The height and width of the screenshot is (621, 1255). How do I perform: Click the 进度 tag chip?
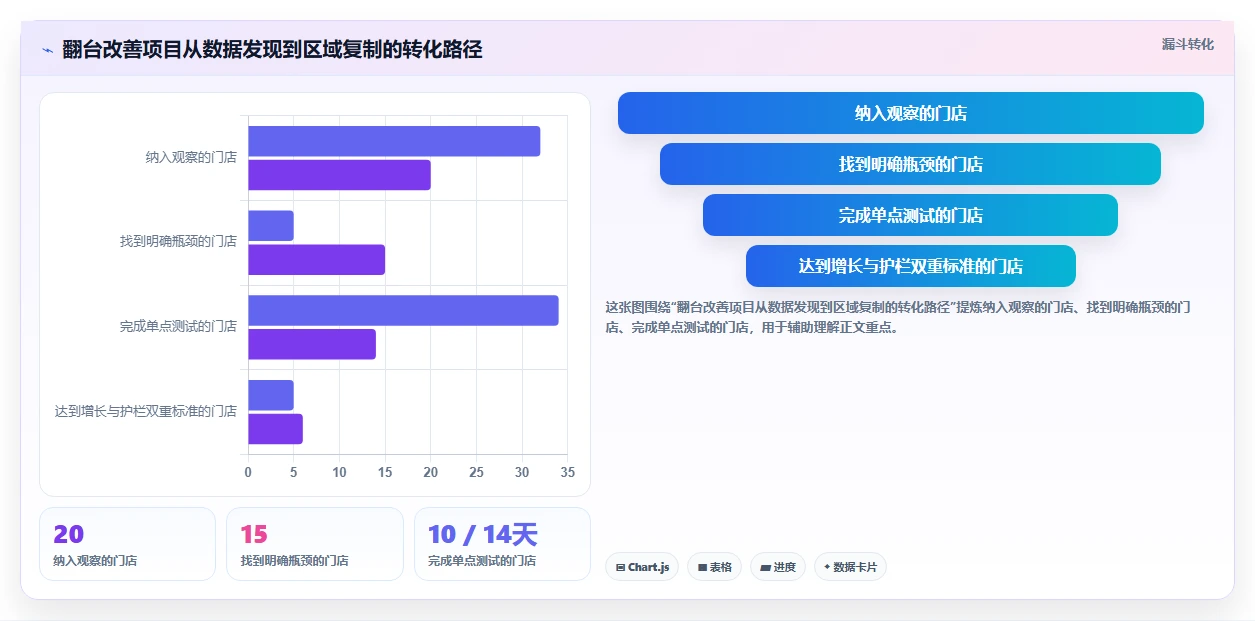[777, 567]
